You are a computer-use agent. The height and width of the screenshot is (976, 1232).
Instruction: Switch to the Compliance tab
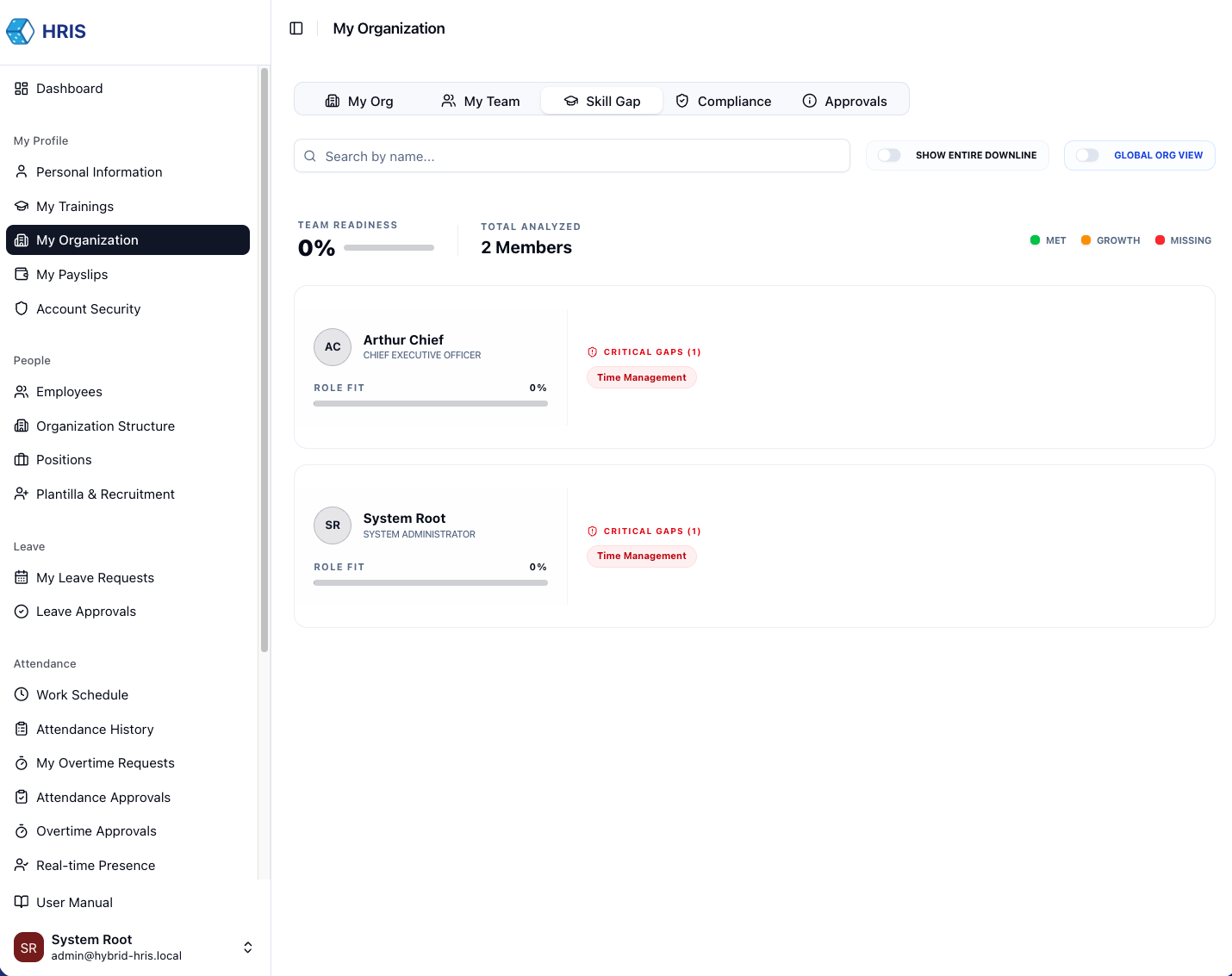(x=723, y=101)
